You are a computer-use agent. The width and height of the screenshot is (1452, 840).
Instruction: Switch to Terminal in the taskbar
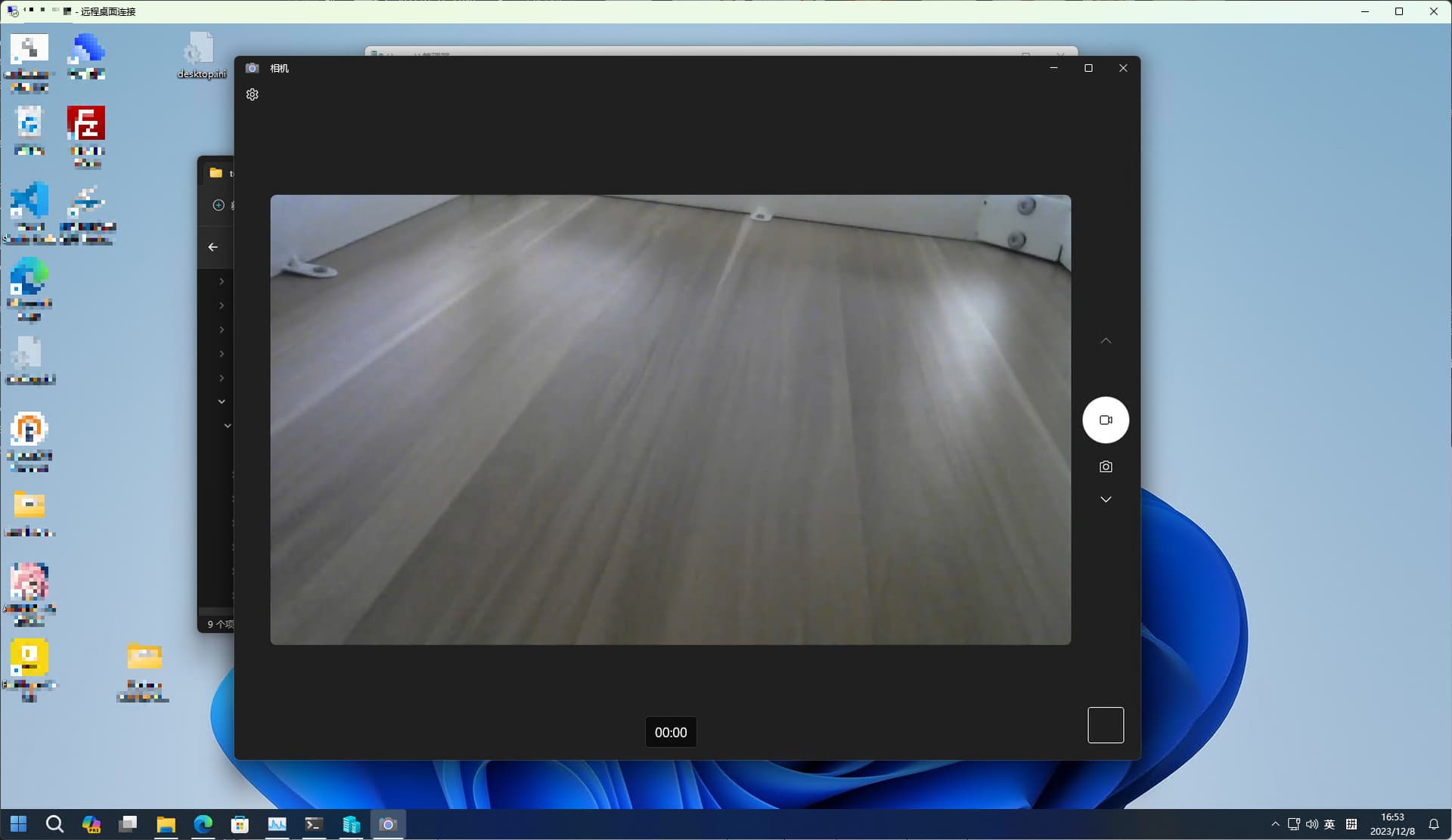pos(314,824)
